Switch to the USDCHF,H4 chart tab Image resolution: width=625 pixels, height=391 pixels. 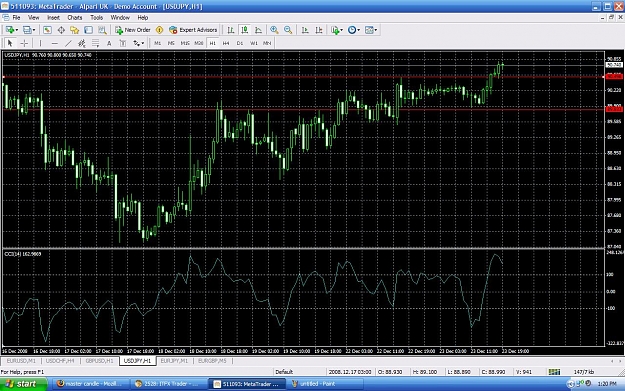coord(60,361)
